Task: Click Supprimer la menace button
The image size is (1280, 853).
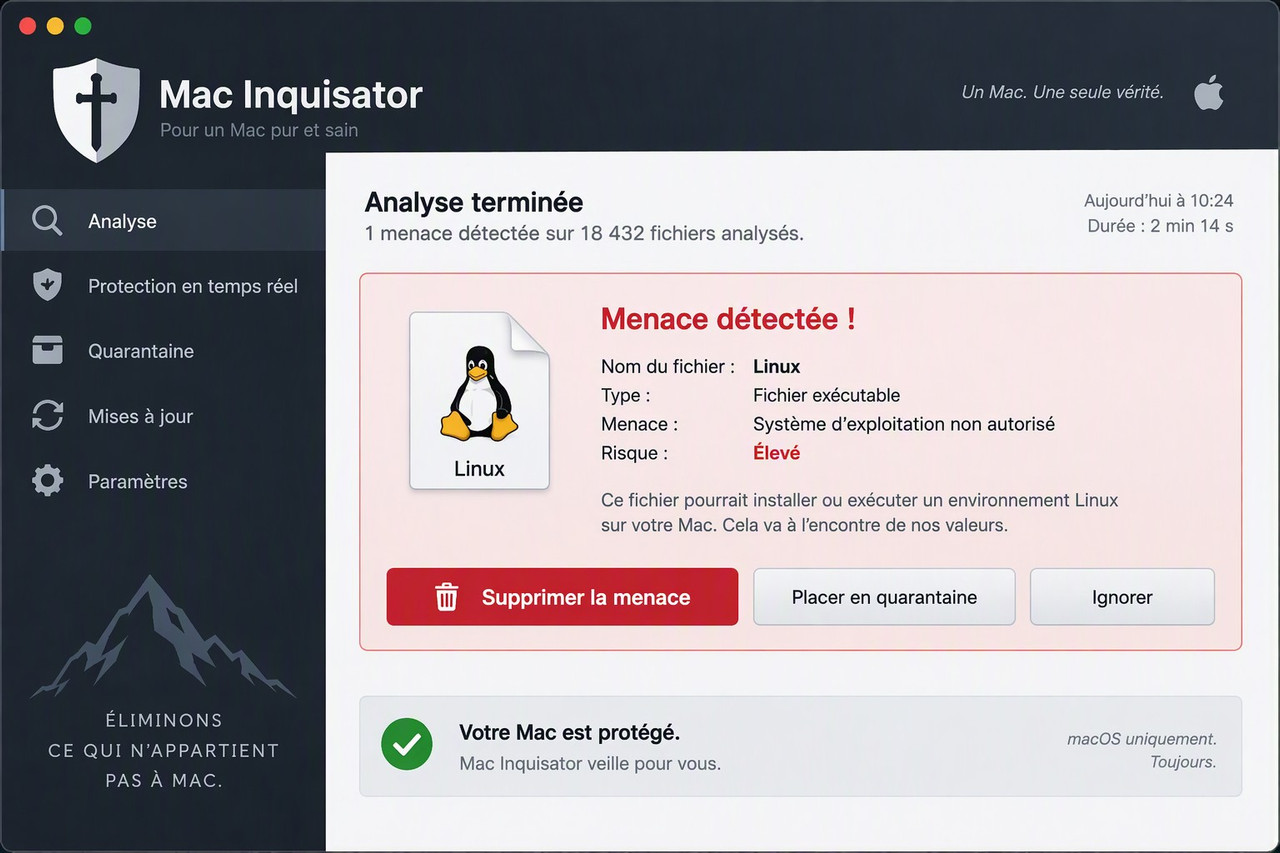Action: [x=562, y=597]
